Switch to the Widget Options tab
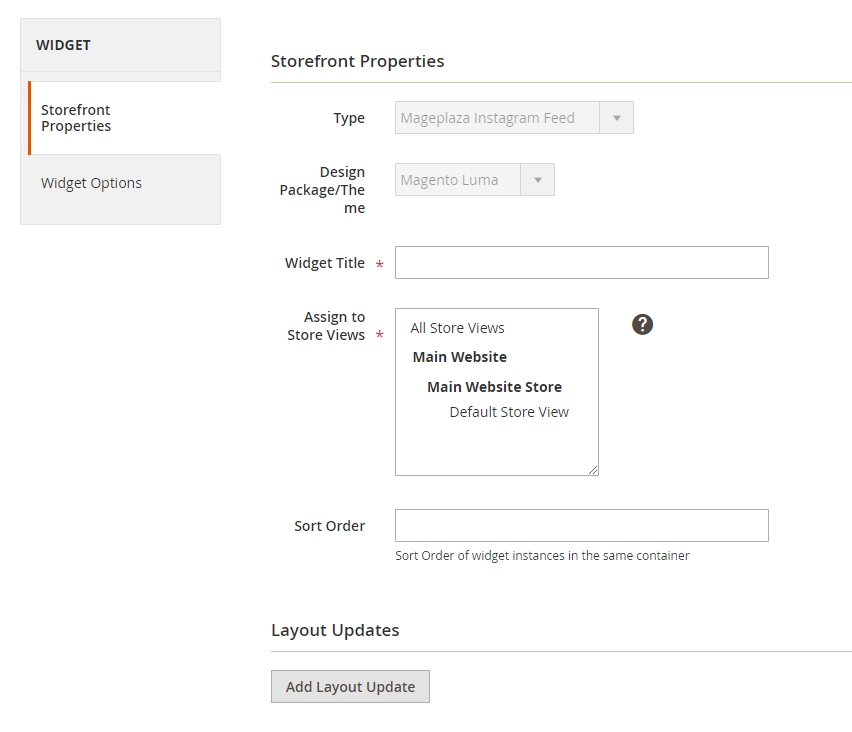852x732 pixels. (91, 183)
